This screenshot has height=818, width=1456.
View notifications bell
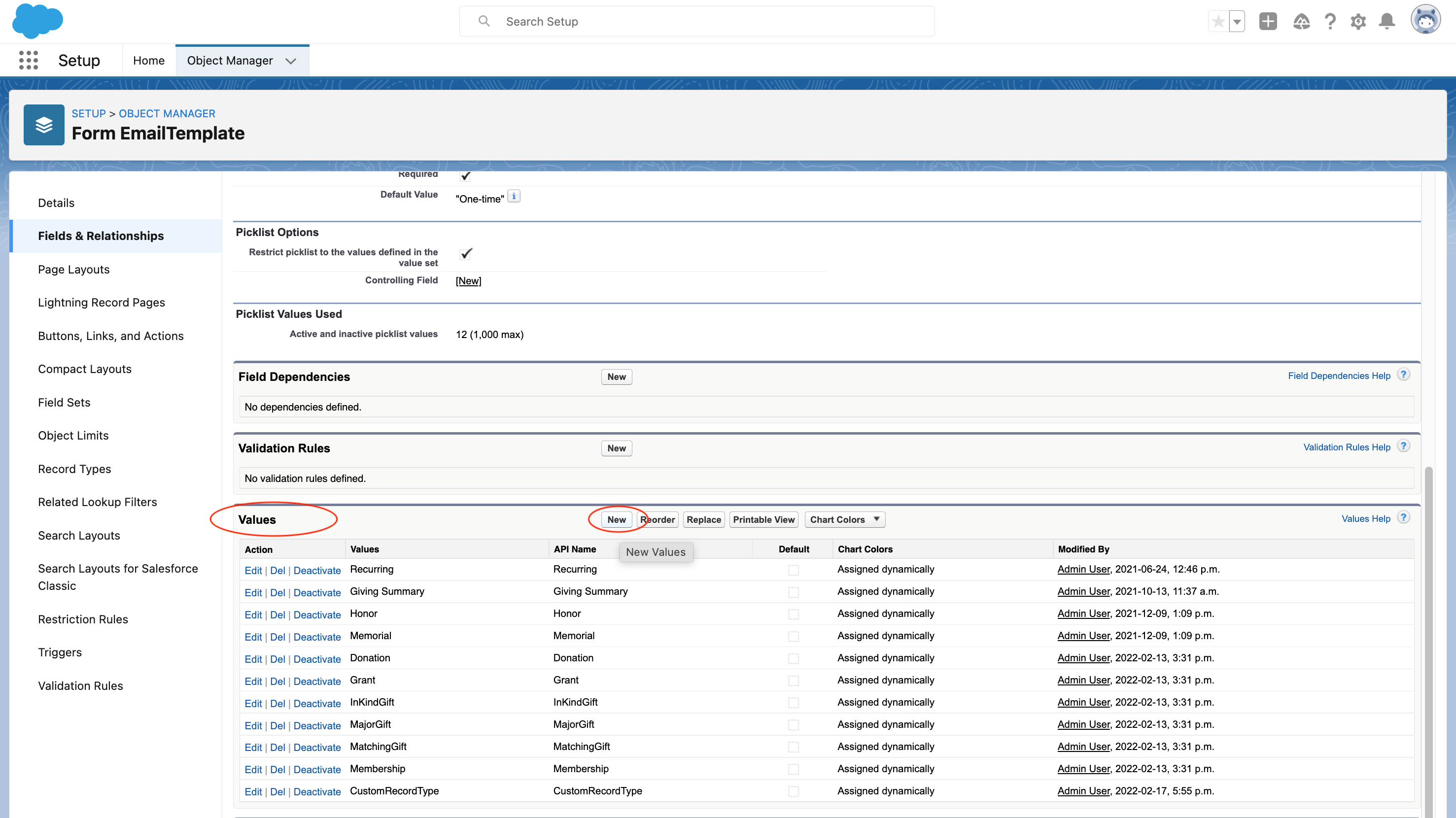tap(1387, 22)
